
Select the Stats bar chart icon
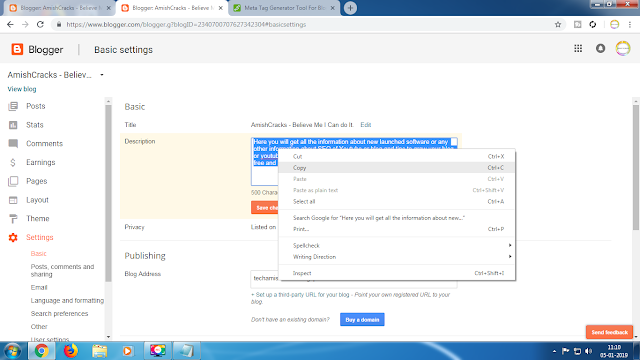[x=13, y=125]
